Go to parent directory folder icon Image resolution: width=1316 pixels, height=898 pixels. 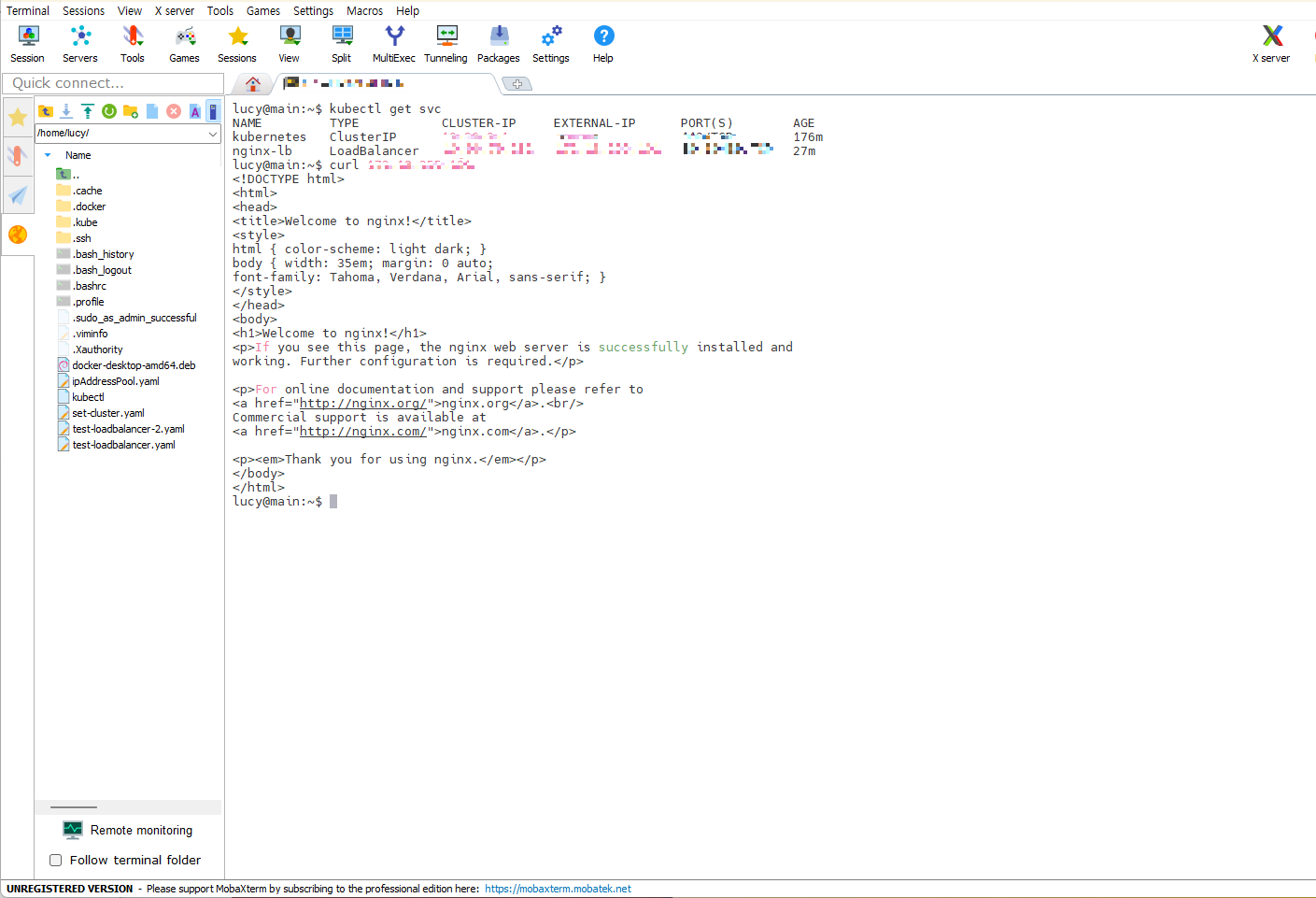[x=46, y=111]
